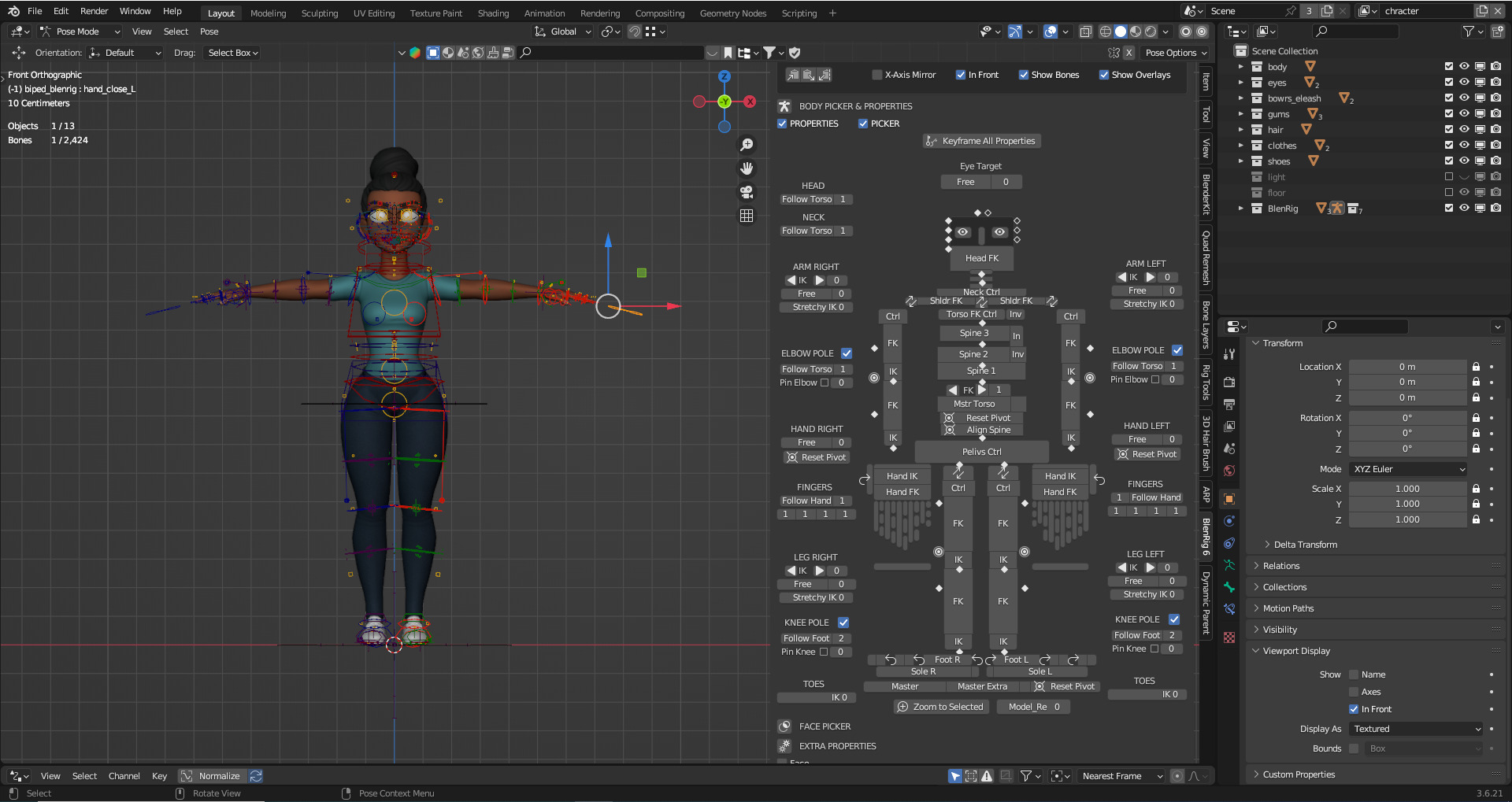Switch to the Sculpting workspace tab
Screen dimensions: 1512x802
coord(320,13)
